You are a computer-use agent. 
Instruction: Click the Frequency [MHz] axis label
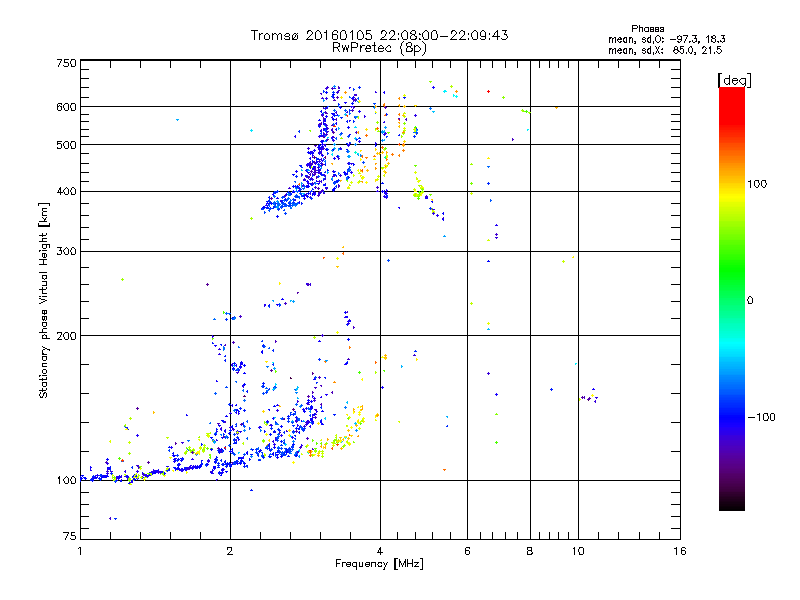[x=379, y=564]
